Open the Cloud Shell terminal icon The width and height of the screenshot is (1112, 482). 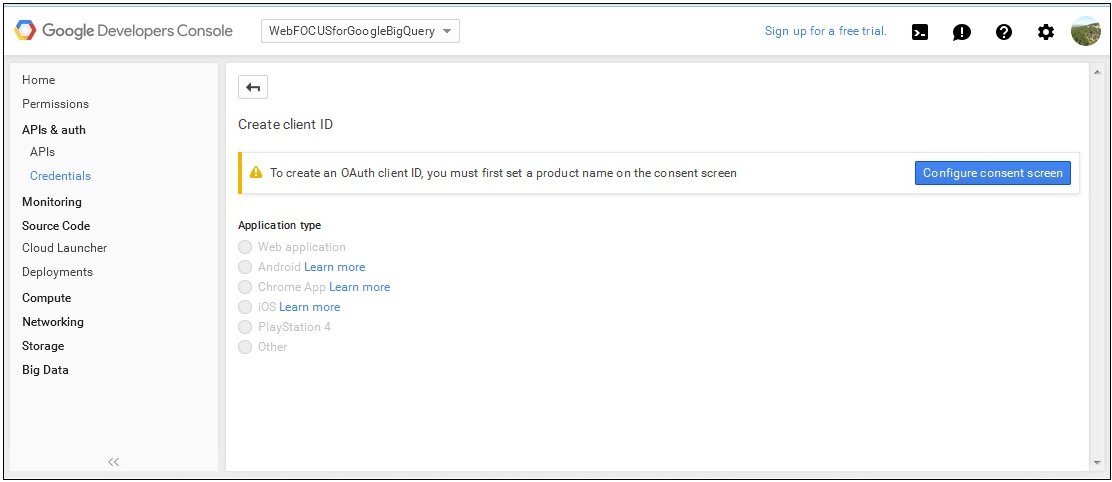point(920,32)
